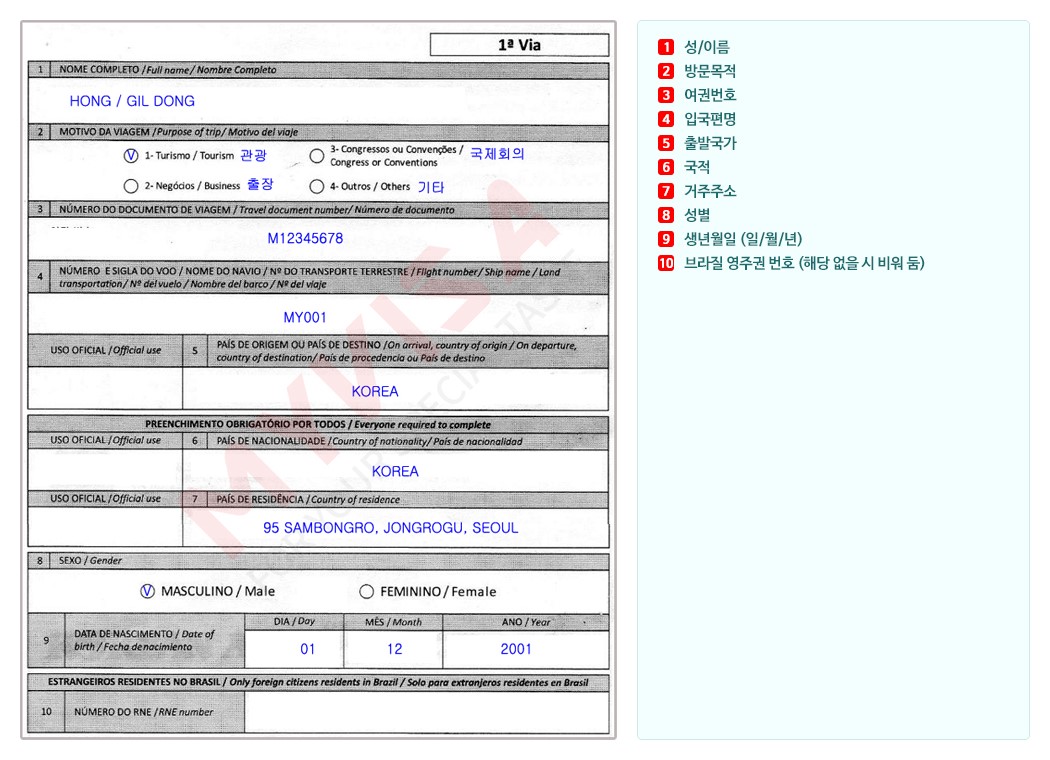
Task: Click the legend text 성/이름
Action: point(706,47)
